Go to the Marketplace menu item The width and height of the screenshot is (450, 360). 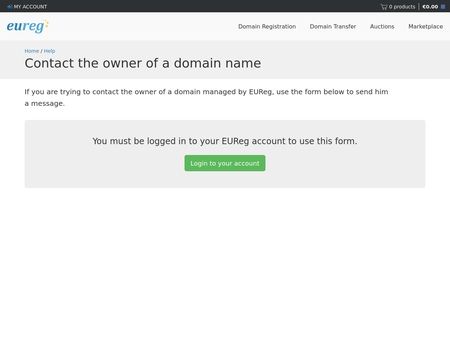point(426,26)
